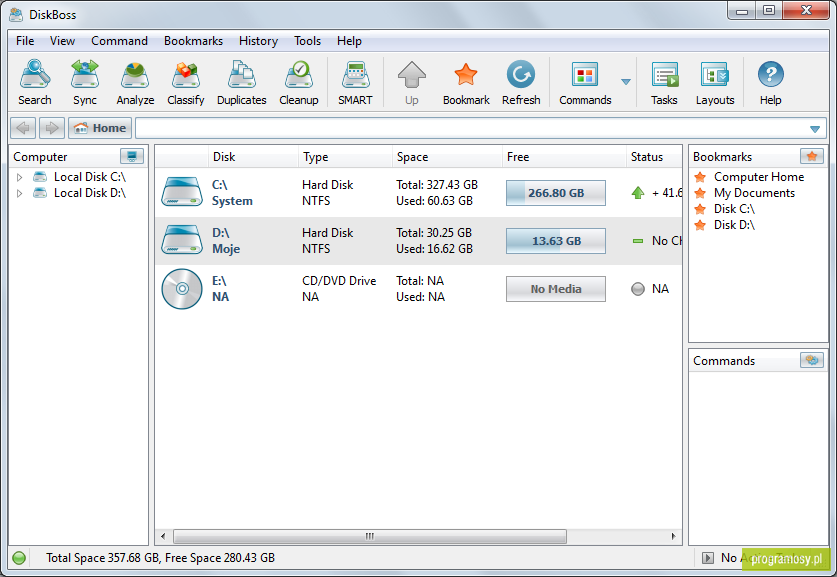Click the Computer panel monitor icon
Screen dimensions: 837x577
pos(132,156)
